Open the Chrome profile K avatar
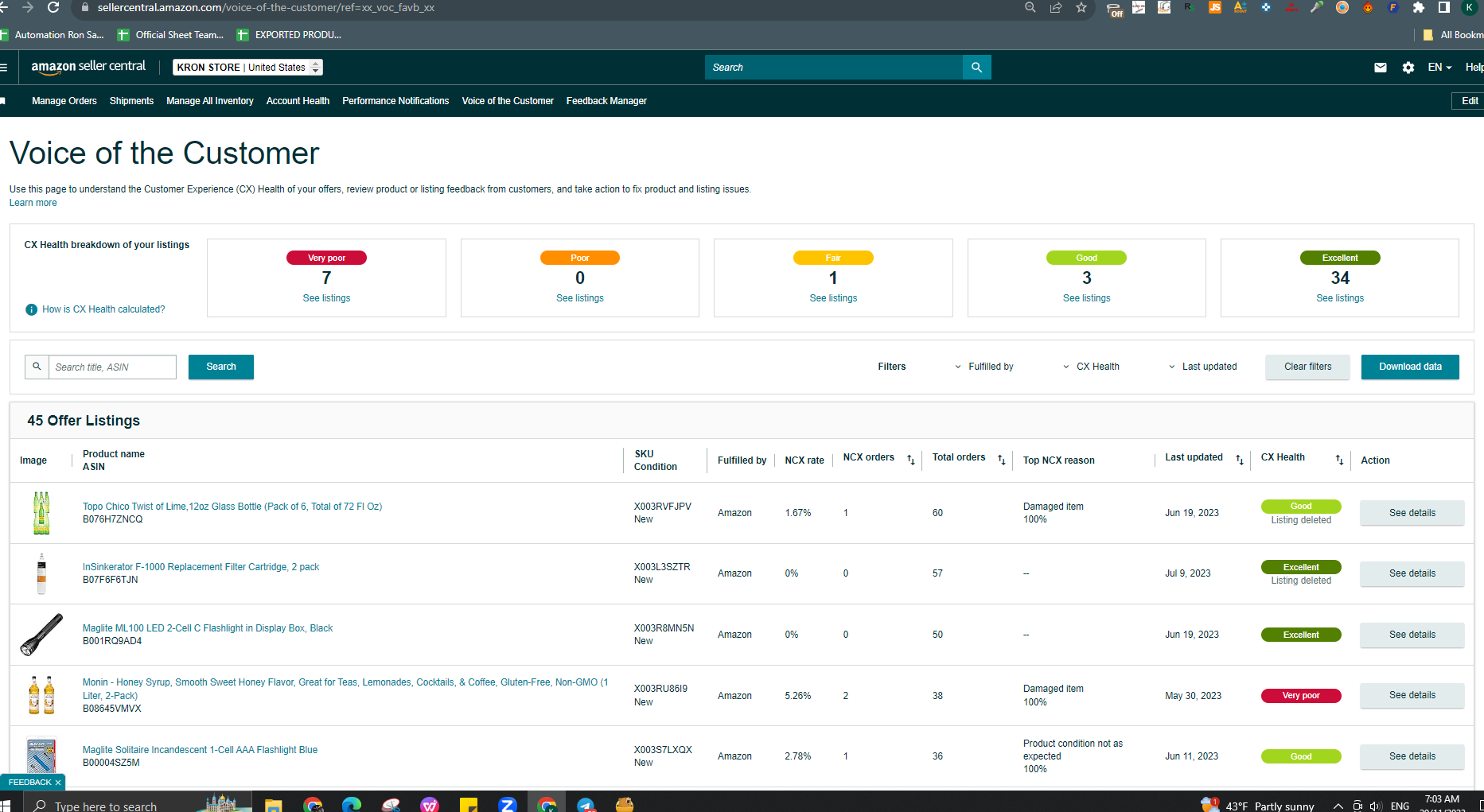The image size is (1484, 812). (x=1470, y=7)
